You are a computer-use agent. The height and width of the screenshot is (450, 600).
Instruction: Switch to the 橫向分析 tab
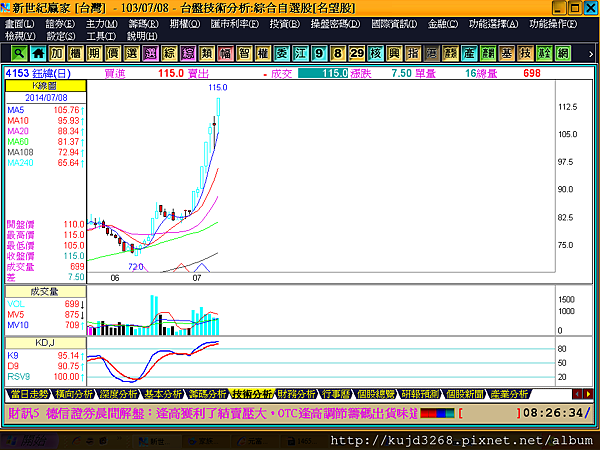pyautogui.click(x=73, y=394)
